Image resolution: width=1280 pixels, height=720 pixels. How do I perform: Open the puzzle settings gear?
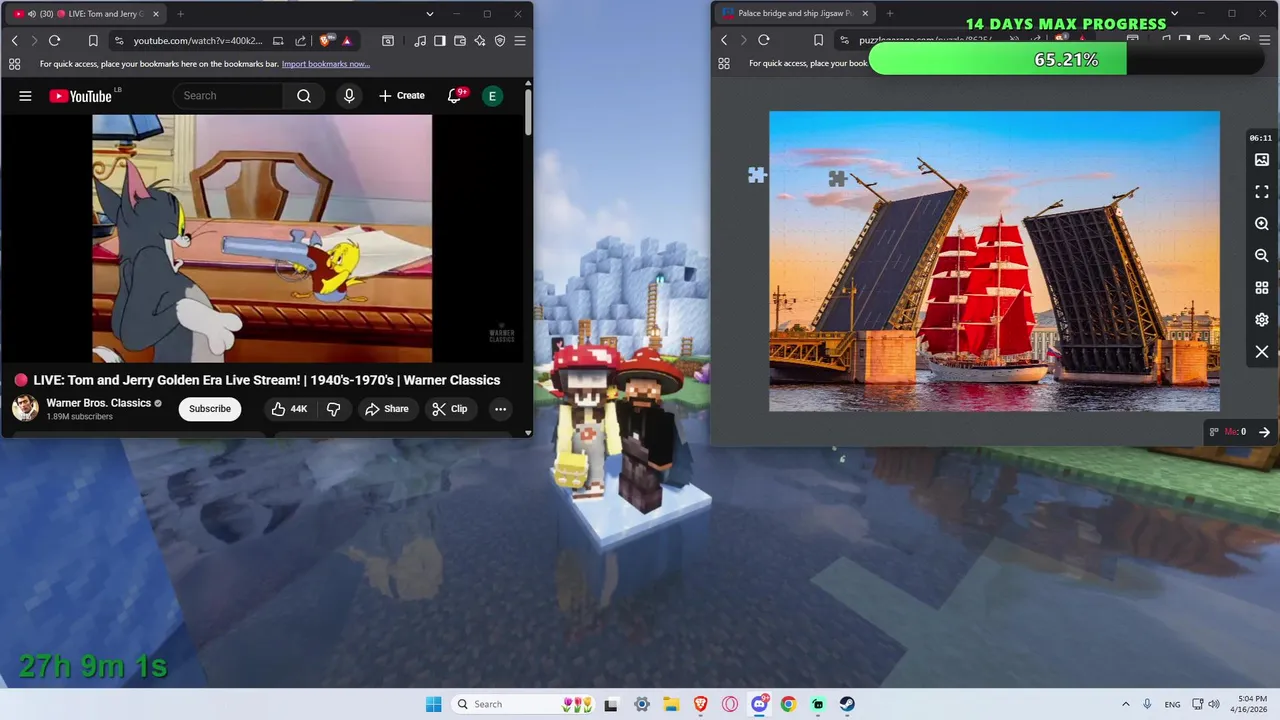pos(1262,320)
